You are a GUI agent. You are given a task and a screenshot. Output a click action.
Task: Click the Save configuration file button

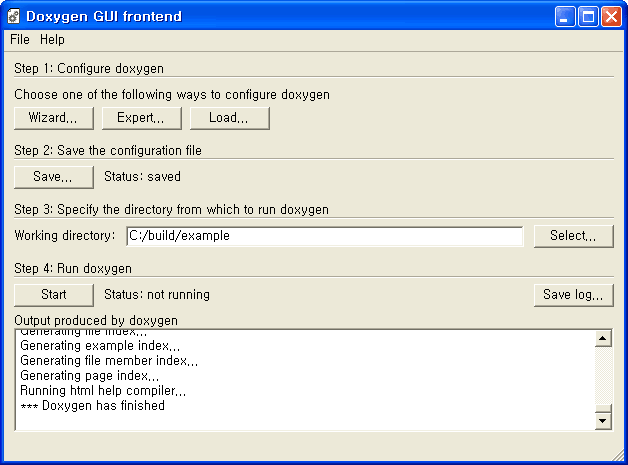click(x=53, y=177)
